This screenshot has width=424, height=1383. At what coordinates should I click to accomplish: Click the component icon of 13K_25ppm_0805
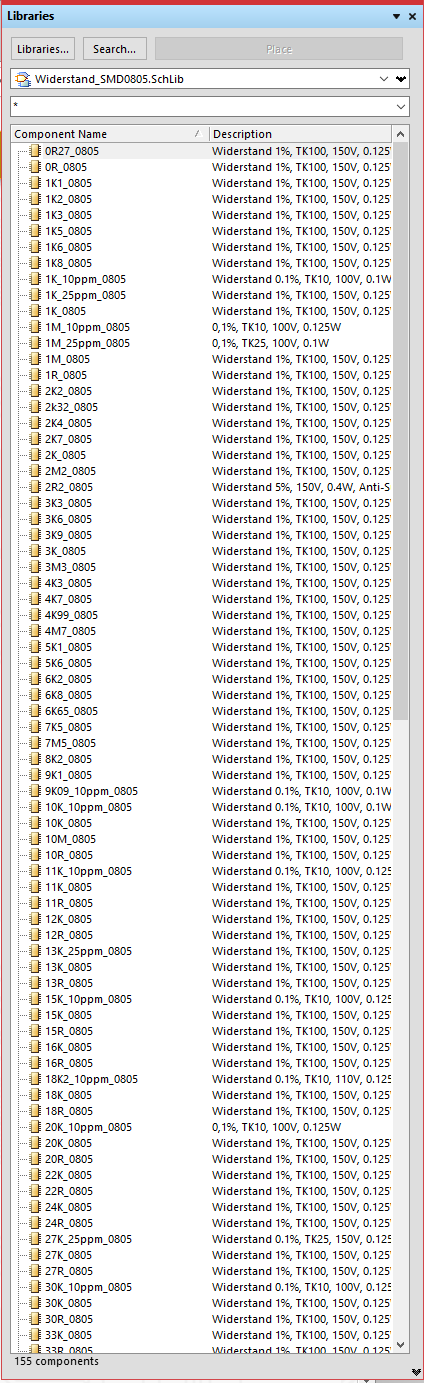(x=35, y=951)
